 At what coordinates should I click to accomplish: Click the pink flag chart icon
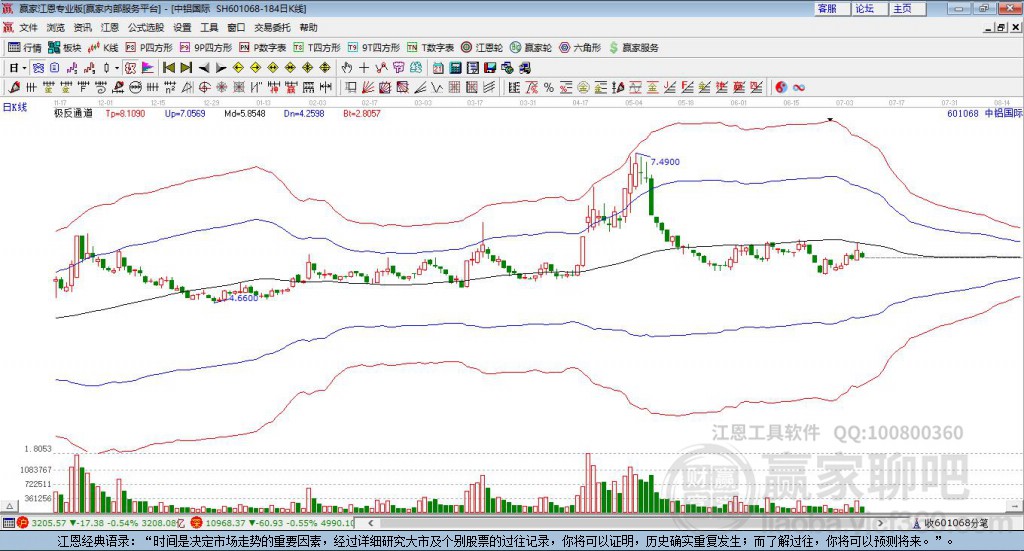point(148,68)
